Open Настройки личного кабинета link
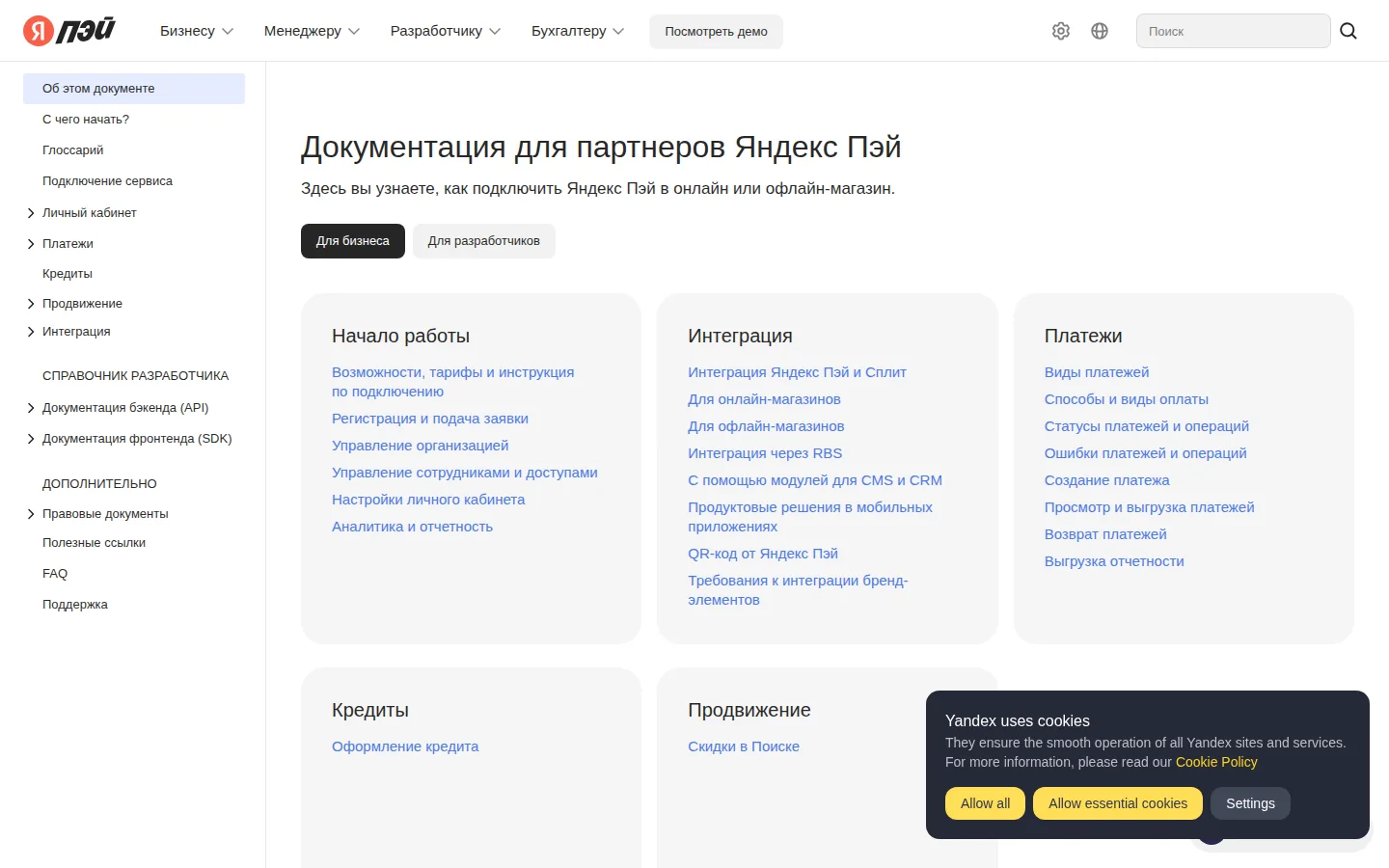 tap(428, 500)
